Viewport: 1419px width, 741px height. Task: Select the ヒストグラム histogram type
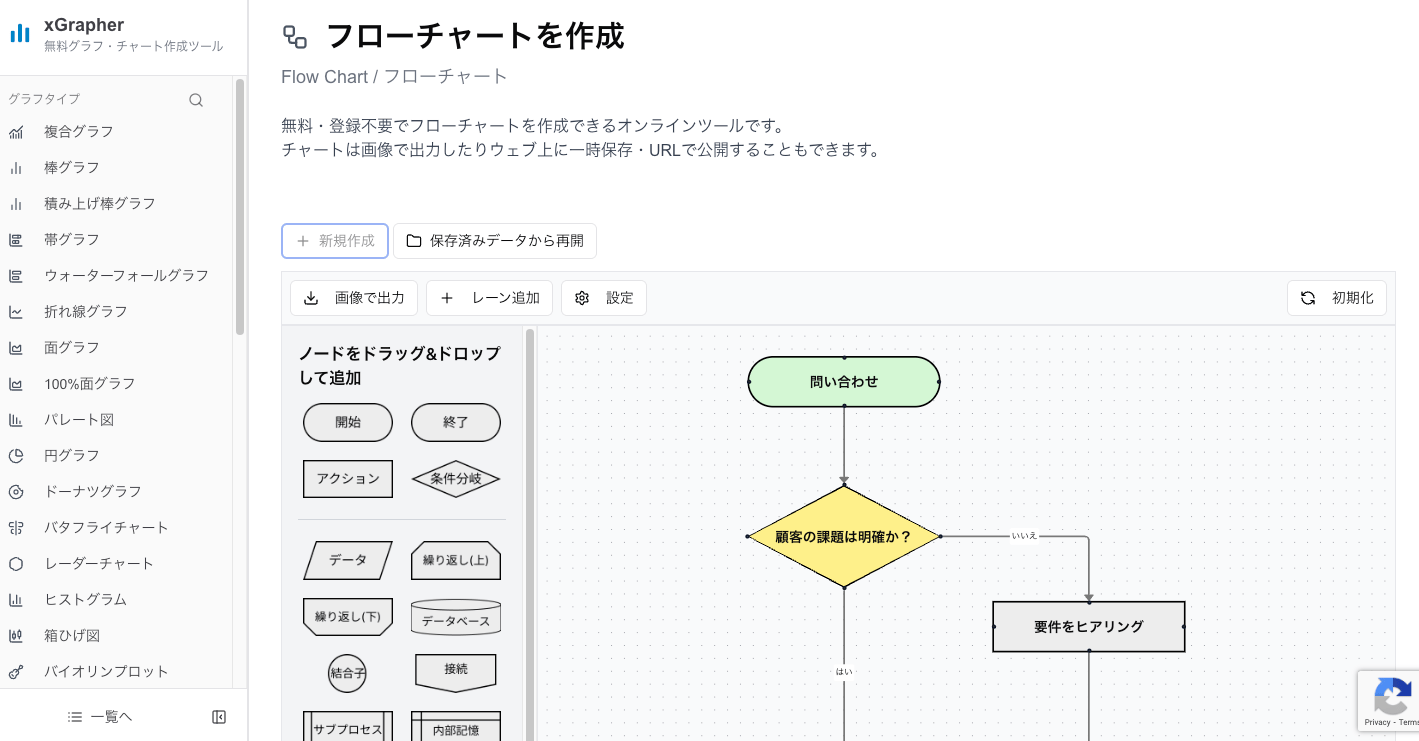click(x=85, y=599)
